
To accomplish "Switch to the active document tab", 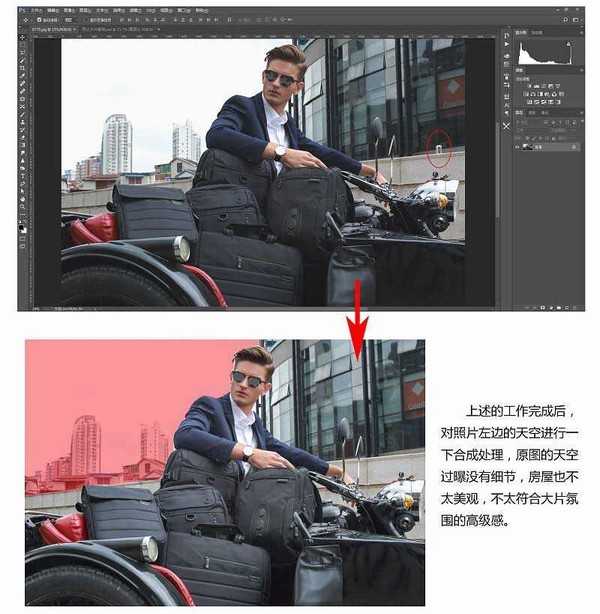I will coord(50,30).
